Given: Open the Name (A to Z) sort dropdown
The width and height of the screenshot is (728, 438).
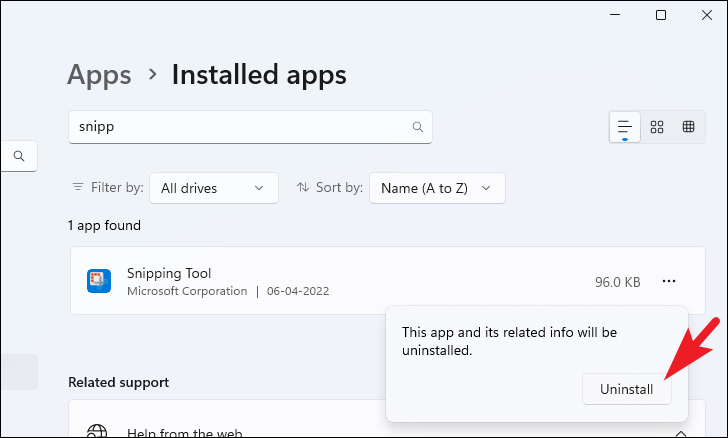Looking at the screenshot, I should [x=437, y=188].
